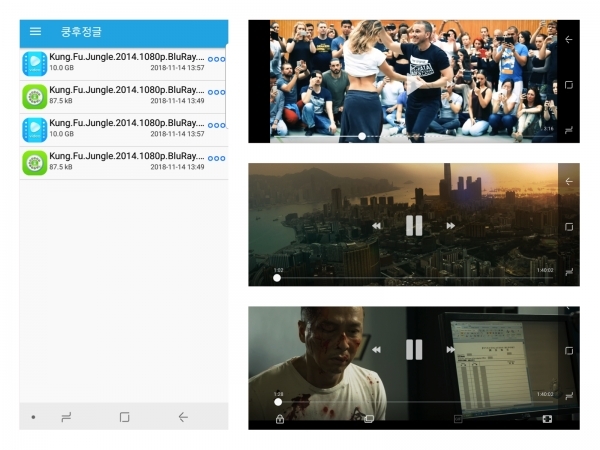Pause the video showing the injured man
600x450 pixels.
point(414,349)
